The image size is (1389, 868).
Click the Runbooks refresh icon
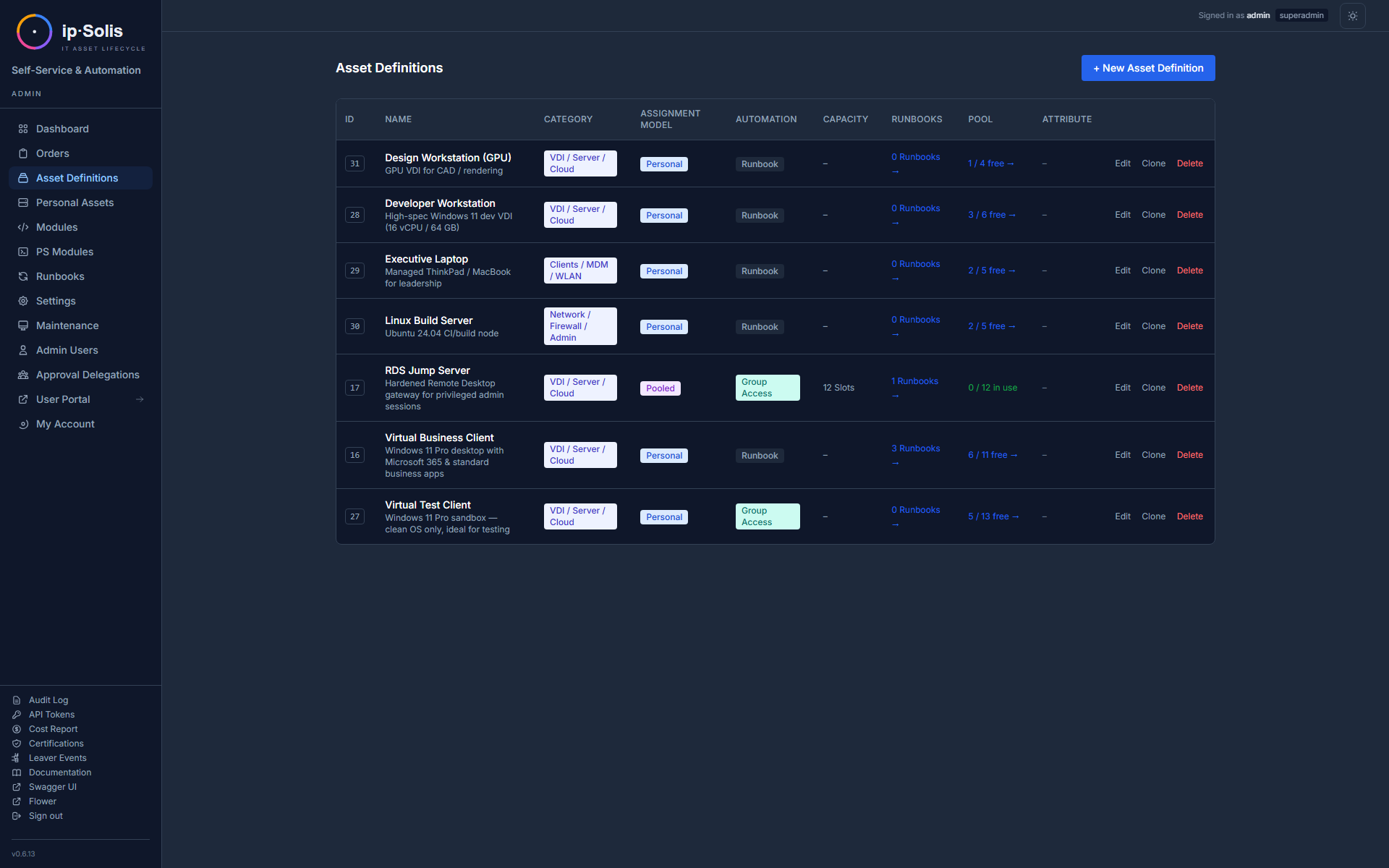pos(23,276)
